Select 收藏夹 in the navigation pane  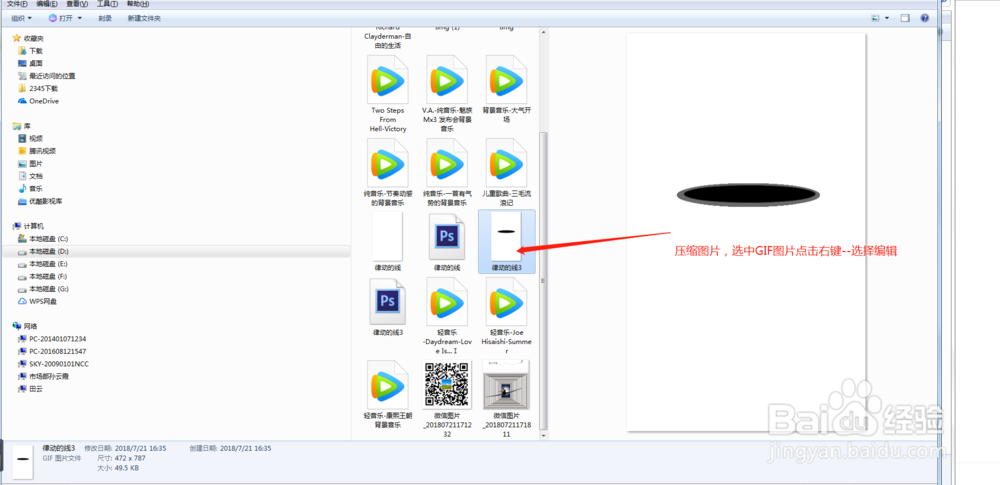28,38
